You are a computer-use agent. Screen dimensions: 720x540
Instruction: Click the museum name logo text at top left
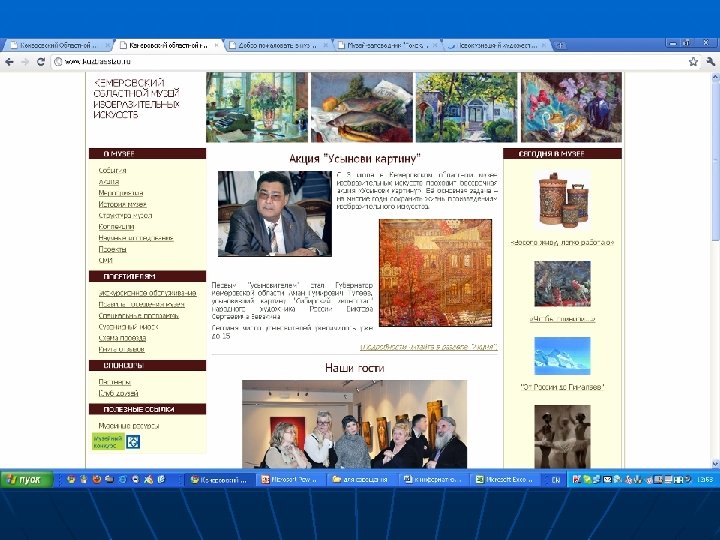[136, 98]
